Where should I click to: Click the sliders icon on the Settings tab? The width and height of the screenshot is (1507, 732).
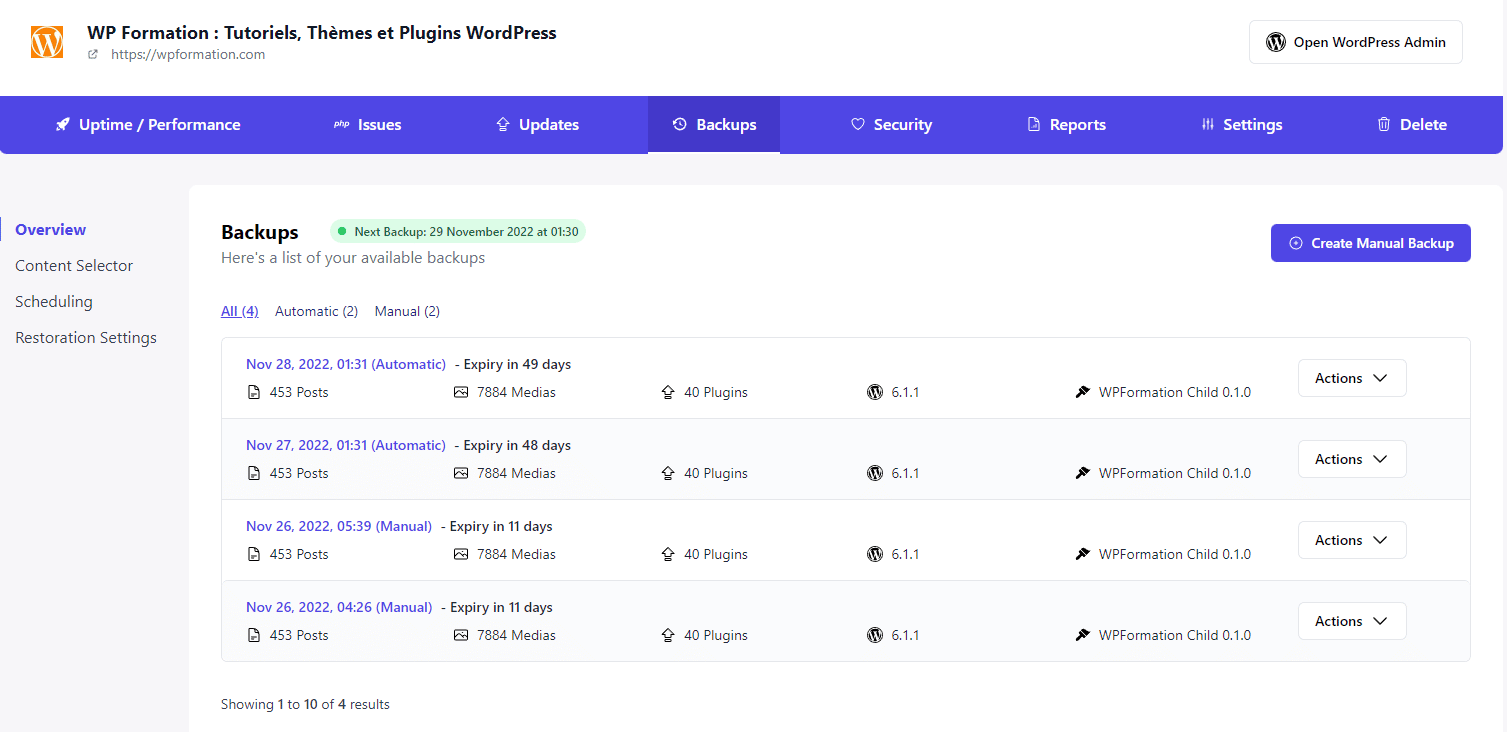1208,125
